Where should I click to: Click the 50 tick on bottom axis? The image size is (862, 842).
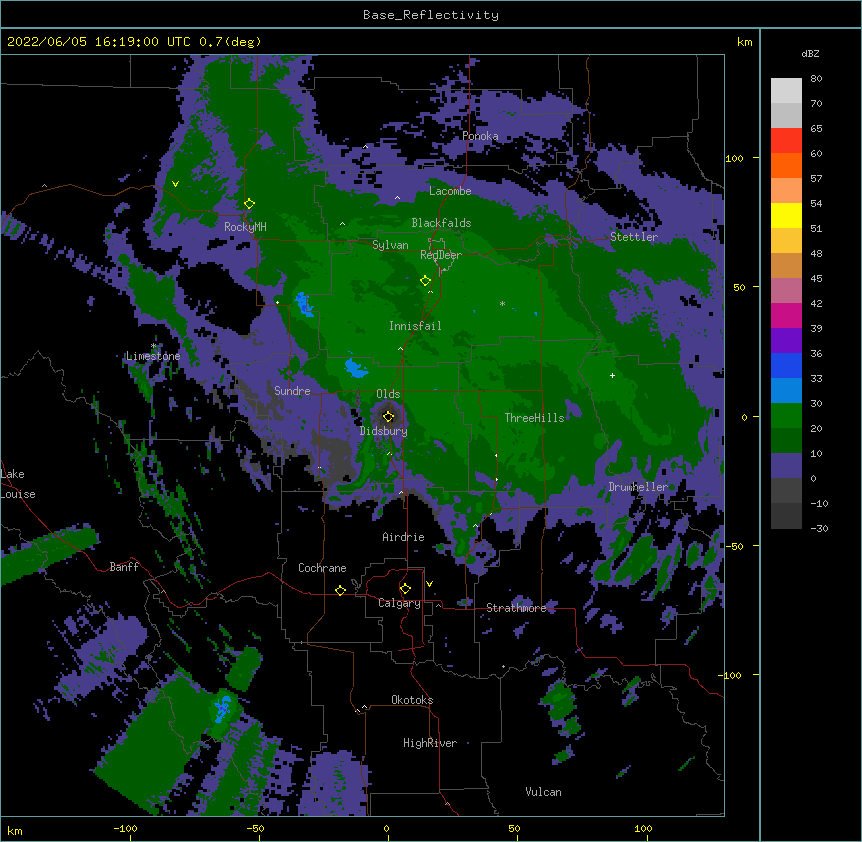click(x=514, y=828)
